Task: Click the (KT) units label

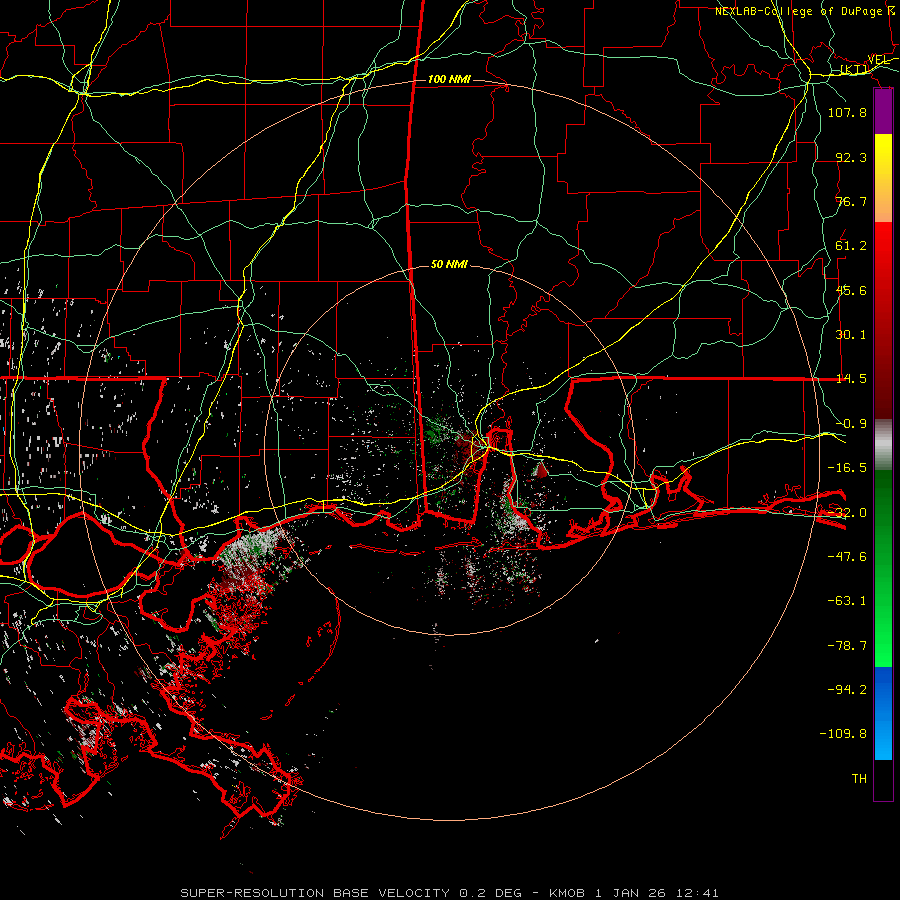Action: 854,70
